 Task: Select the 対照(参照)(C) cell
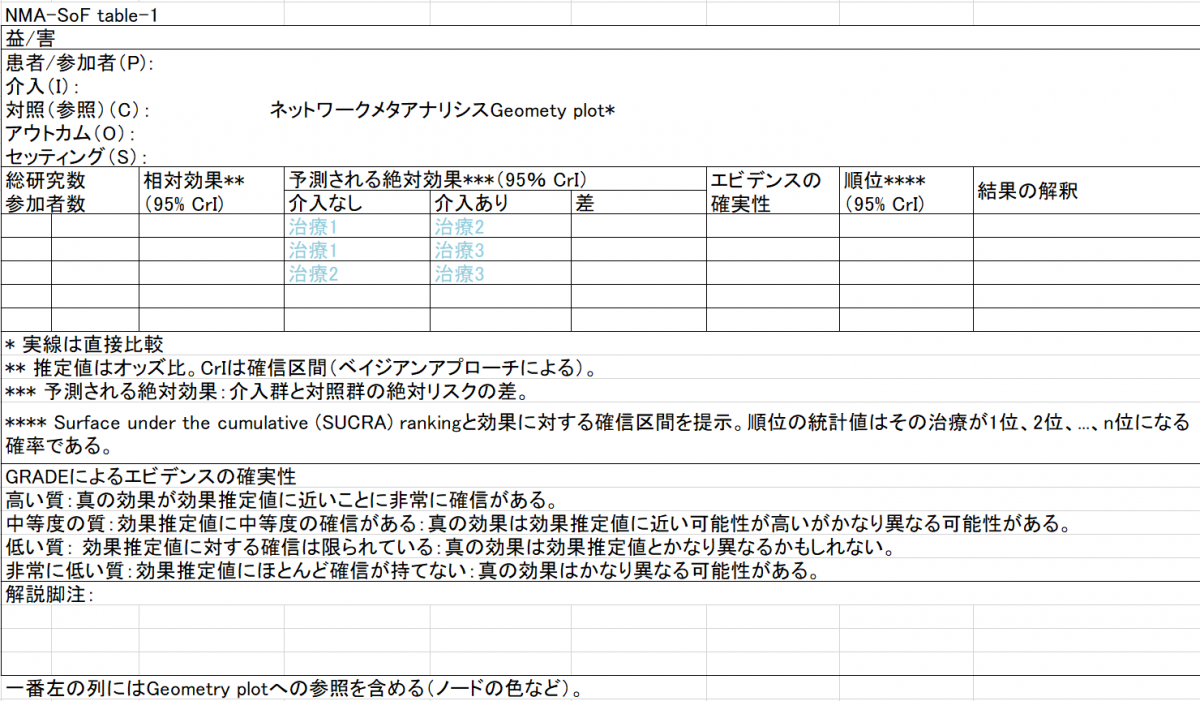[x=78, y=110]
